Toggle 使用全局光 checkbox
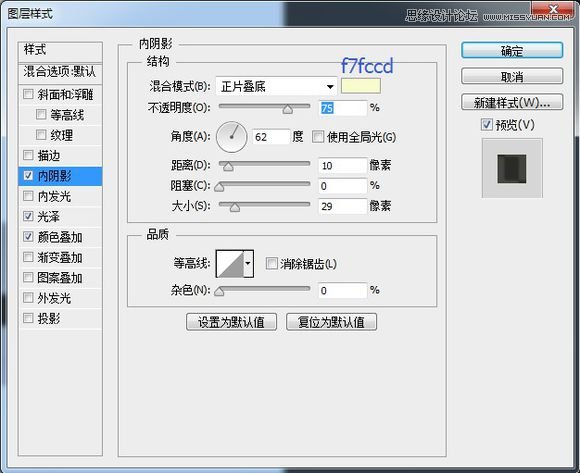Viewport: 580px width, 473px height. pos(318,137)
